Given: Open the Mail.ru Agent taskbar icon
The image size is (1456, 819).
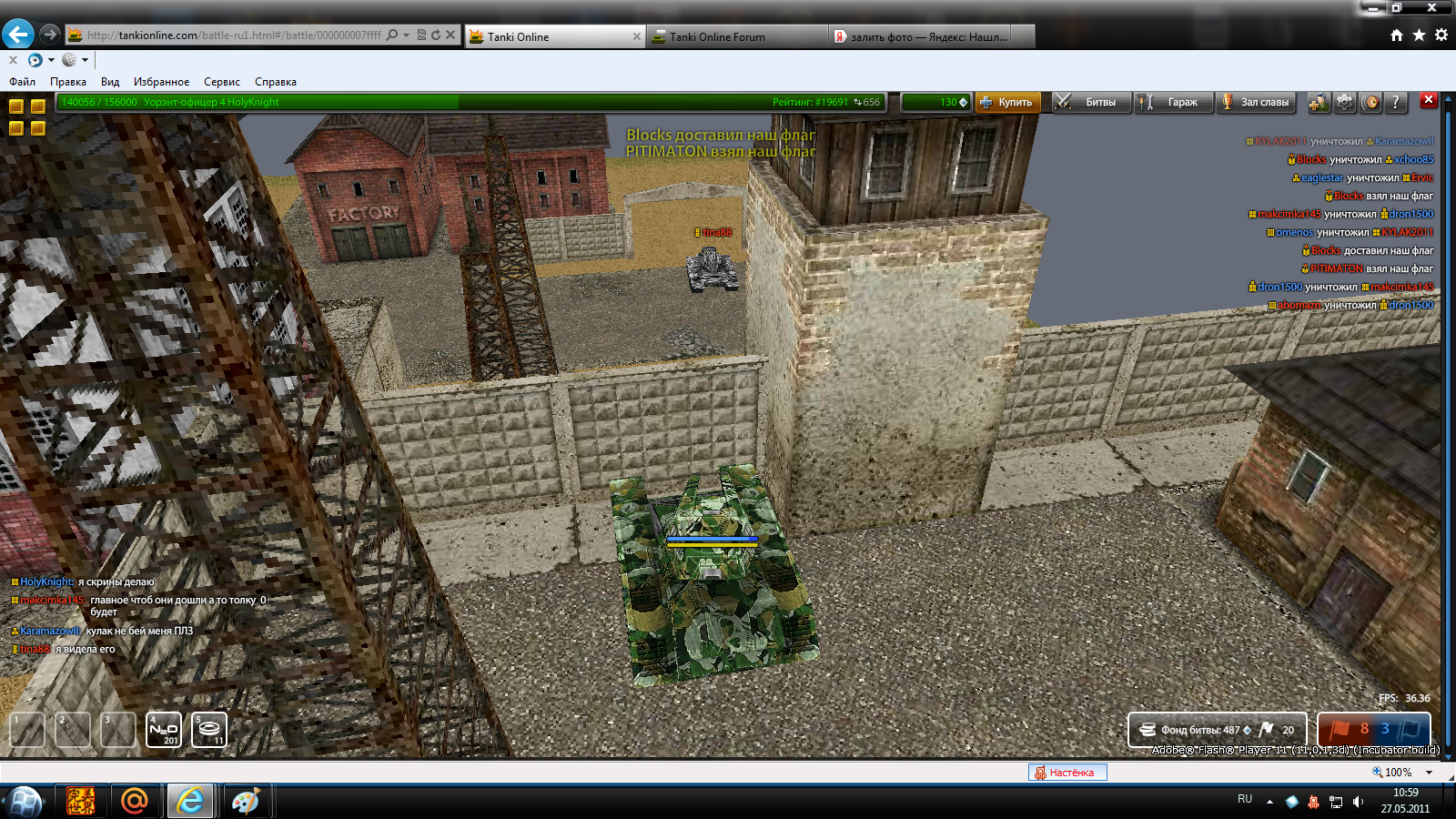Looking at the screenshot, I should point(135,802).
